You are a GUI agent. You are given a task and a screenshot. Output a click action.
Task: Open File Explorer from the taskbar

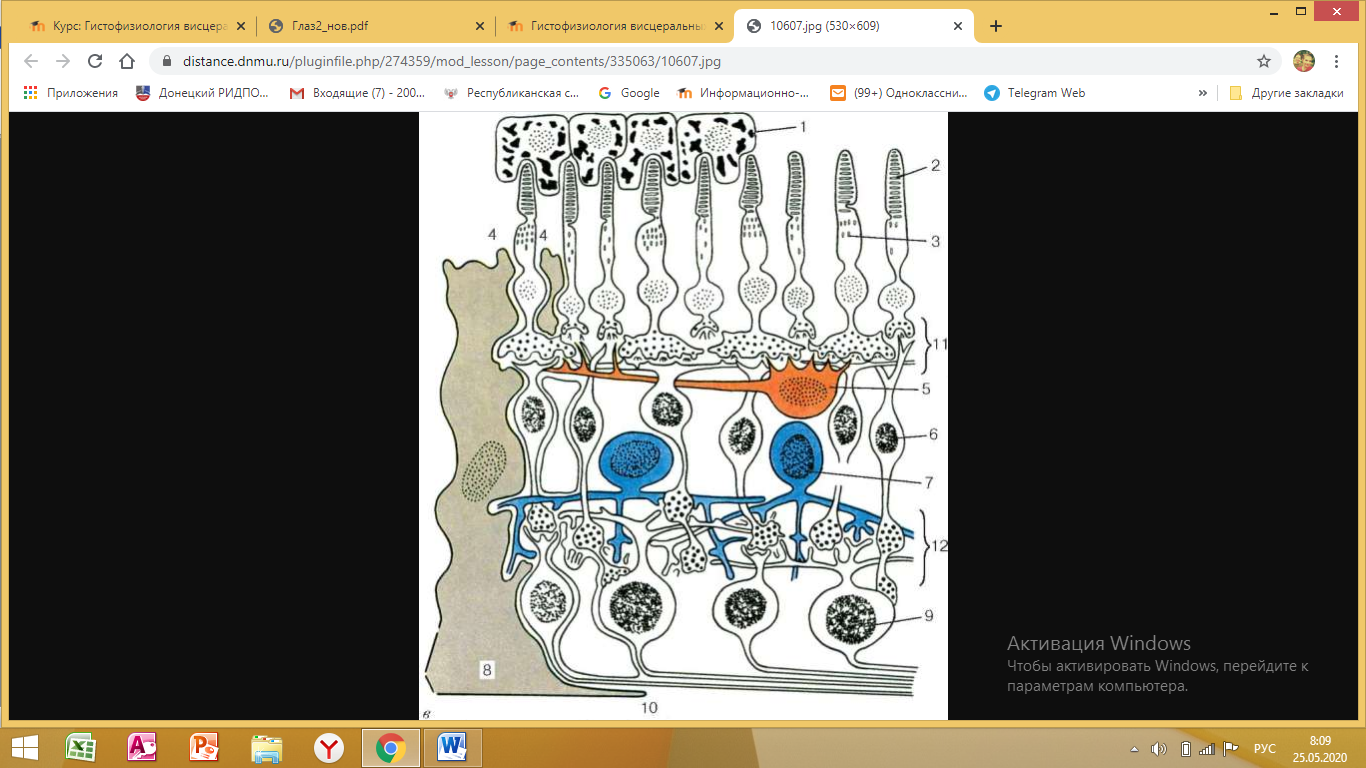(x=266, y=747)
